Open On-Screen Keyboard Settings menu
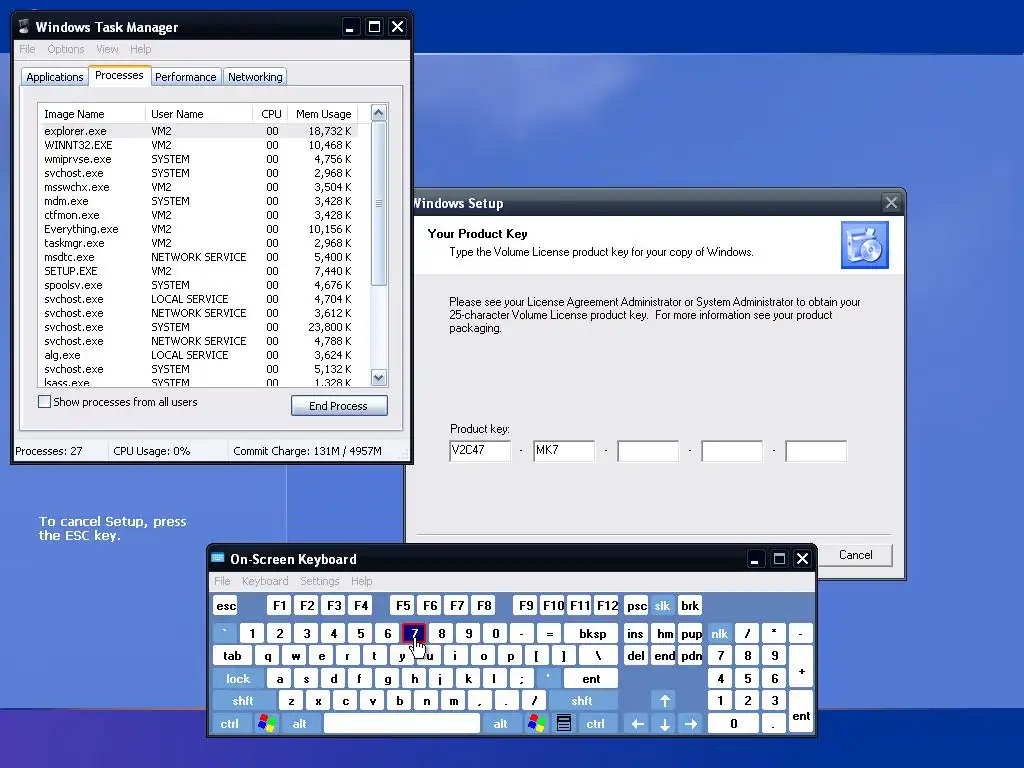The image size is (1024, 768). (319, 581)
